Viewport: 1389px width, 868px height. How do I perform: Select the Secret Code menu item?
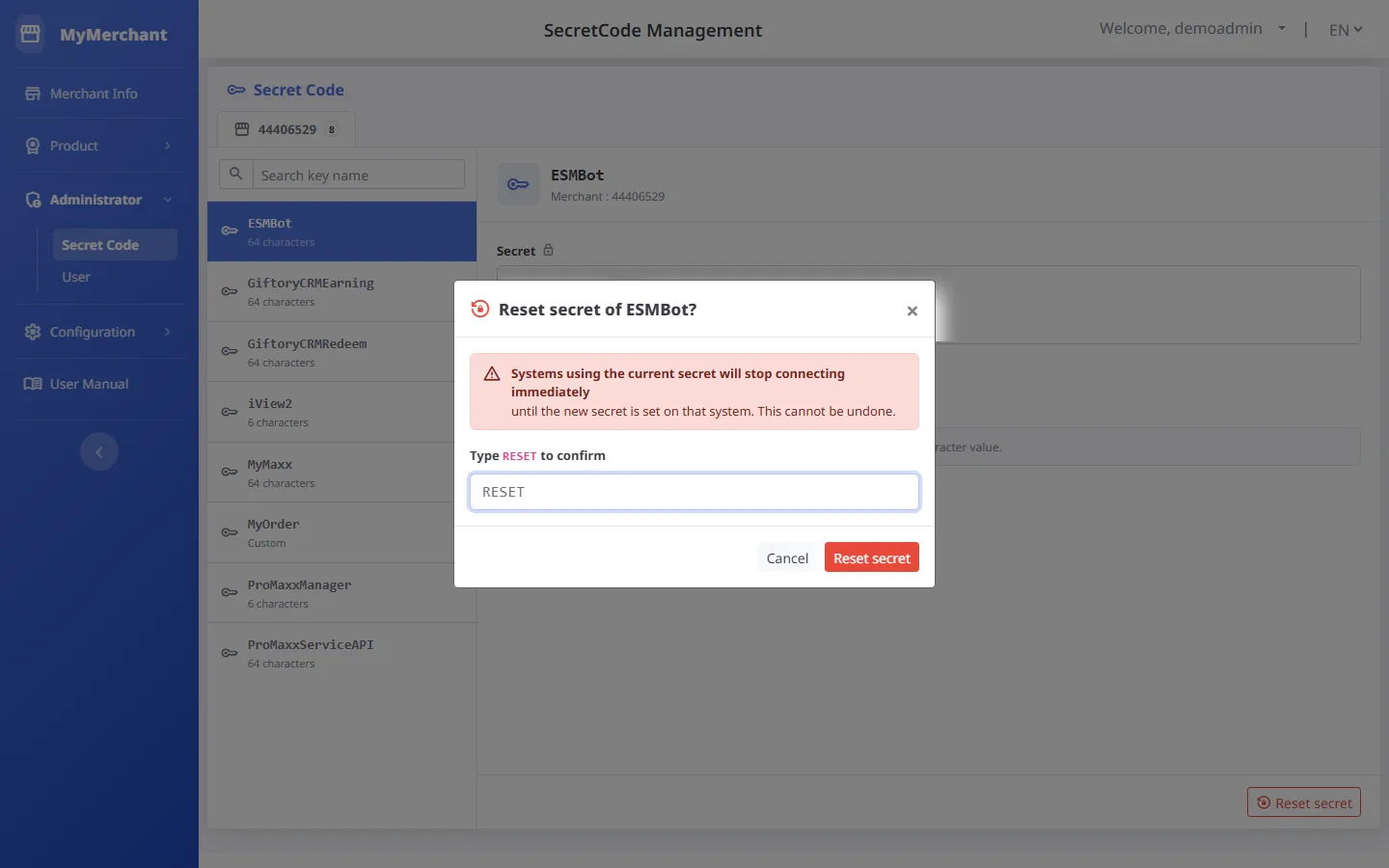pos(115,245)
